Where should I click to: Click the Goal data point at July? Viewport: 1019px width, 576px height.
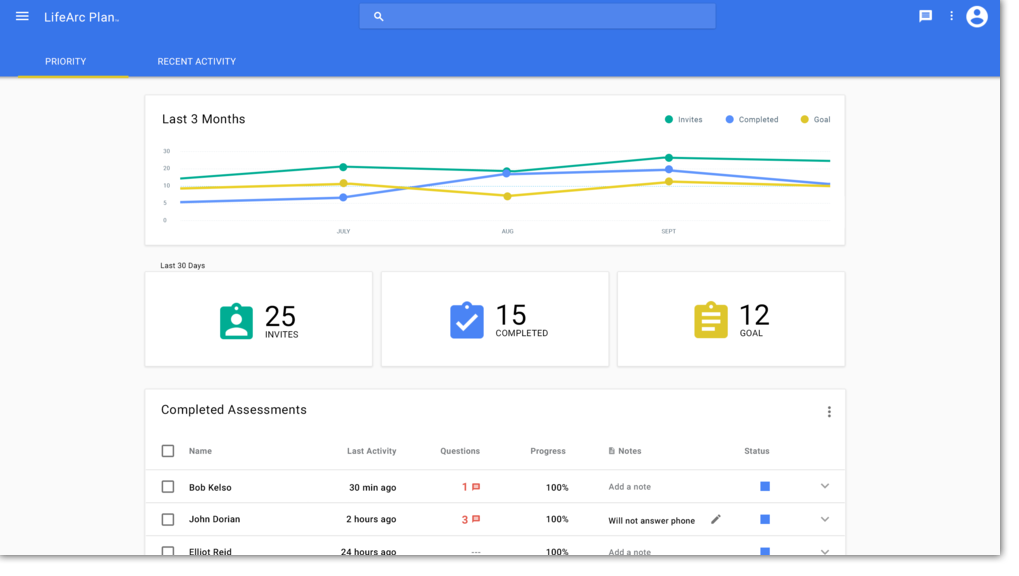coord(343,183)
